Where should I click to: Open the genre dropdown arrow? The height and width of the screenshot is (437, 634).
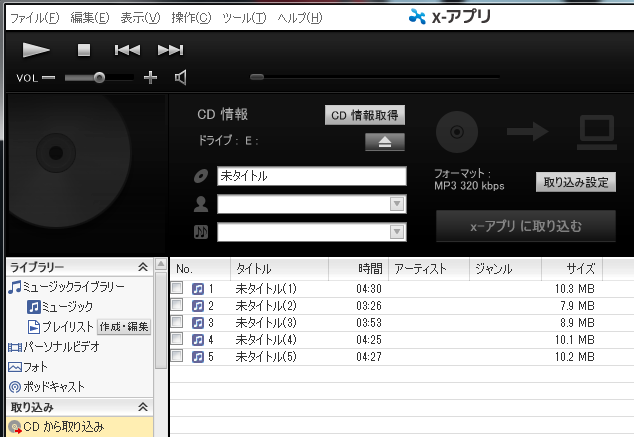397,232
